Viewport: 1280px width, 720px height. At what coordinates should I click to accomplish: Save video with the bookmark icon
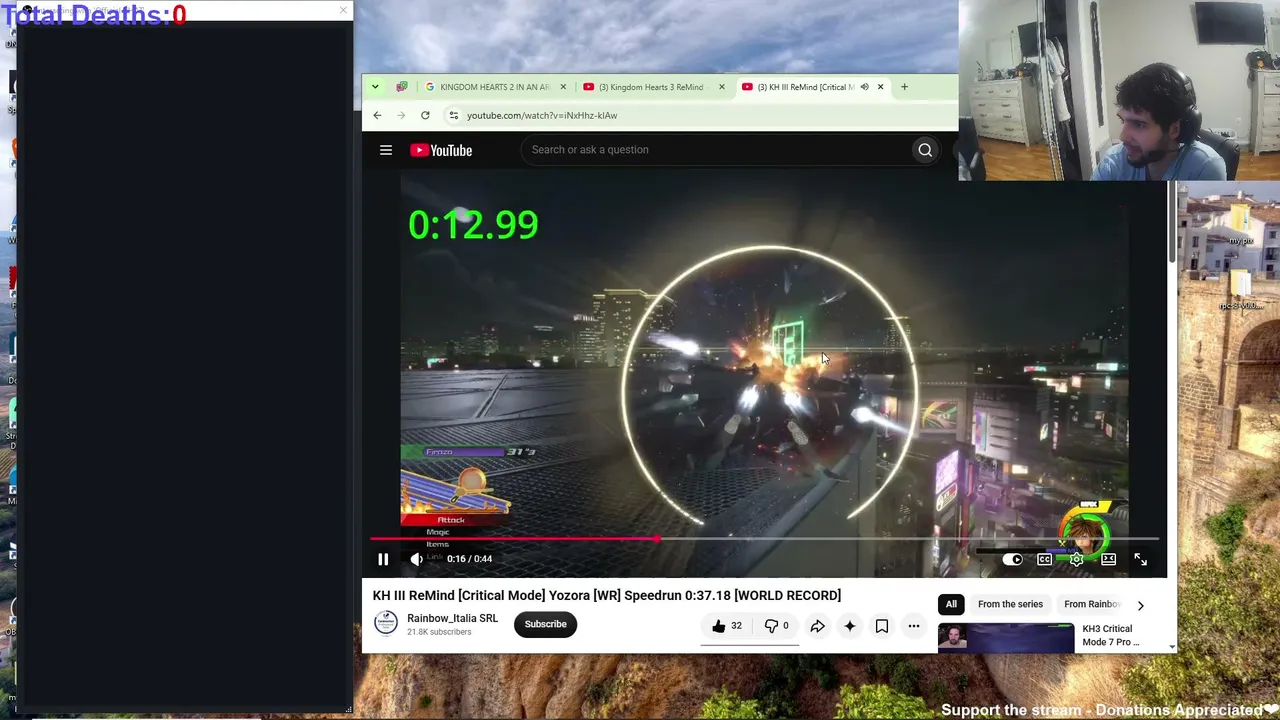[x=881, y=626]
